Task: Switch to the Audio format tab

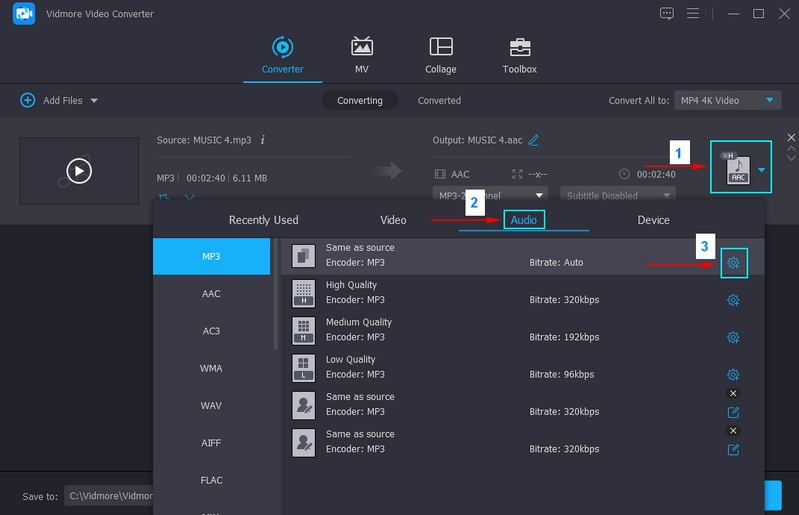Action: 523,220
